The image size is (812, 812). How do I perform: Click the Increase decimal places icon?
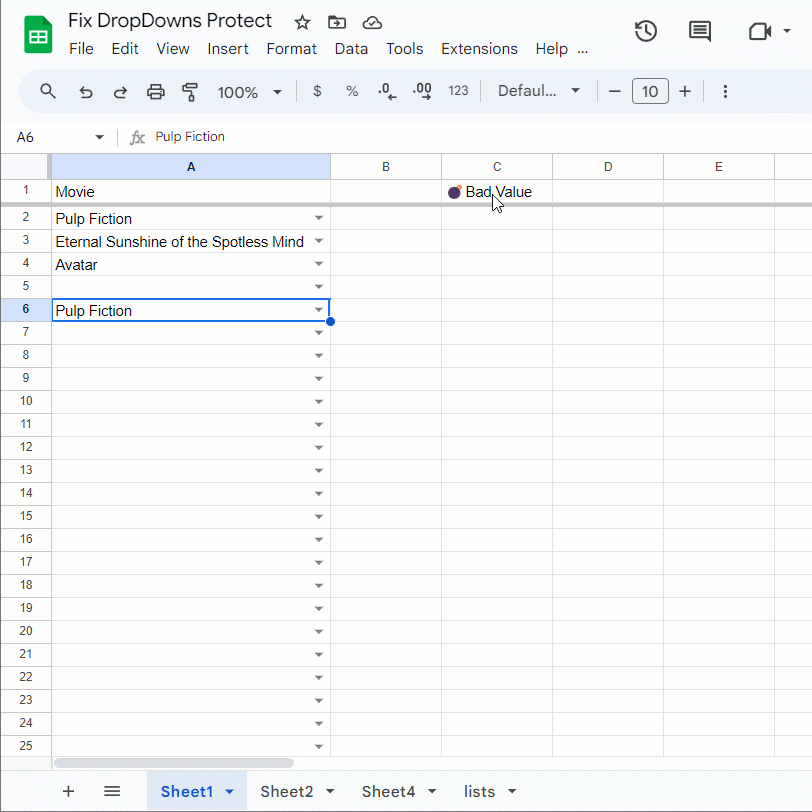pos(421,91)
